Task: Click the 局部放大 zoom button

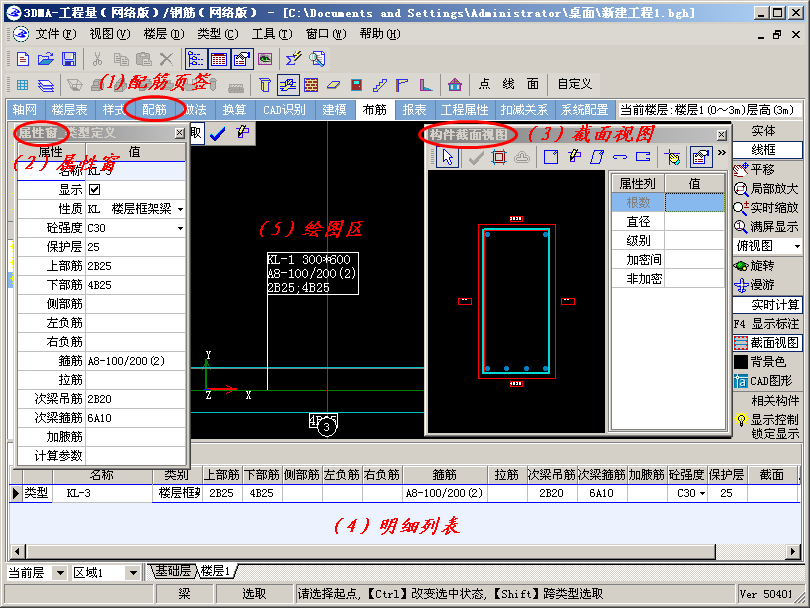Action: pyautogui.click(x=767, y=189)
